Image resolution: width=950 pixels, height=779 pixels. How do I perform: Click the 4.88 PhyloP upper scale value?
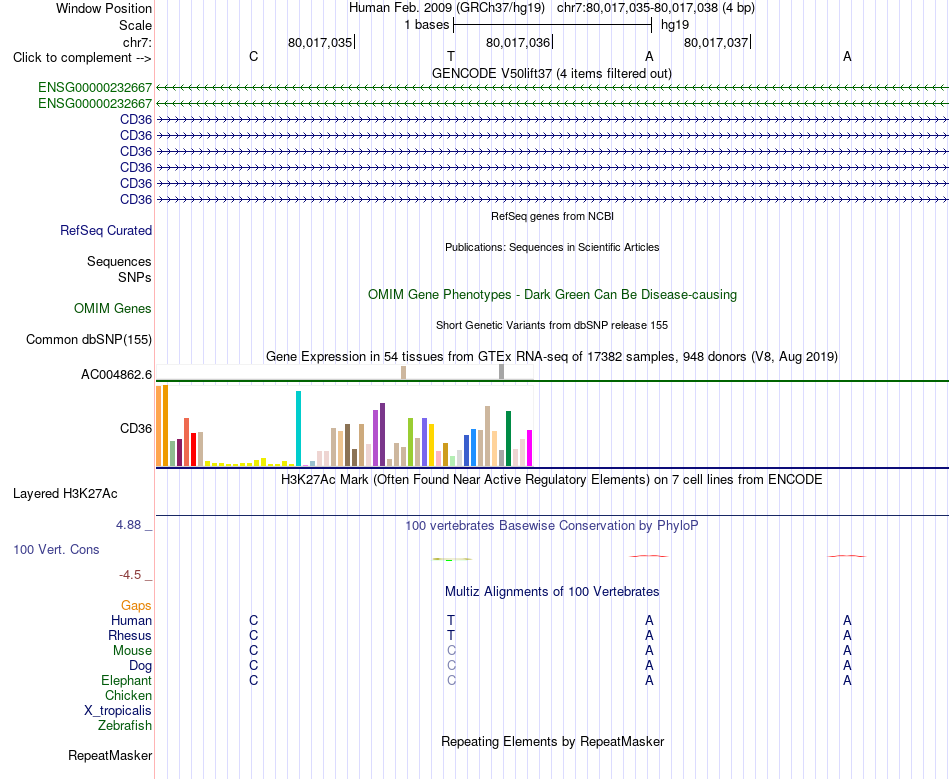[x=128, y=525]
